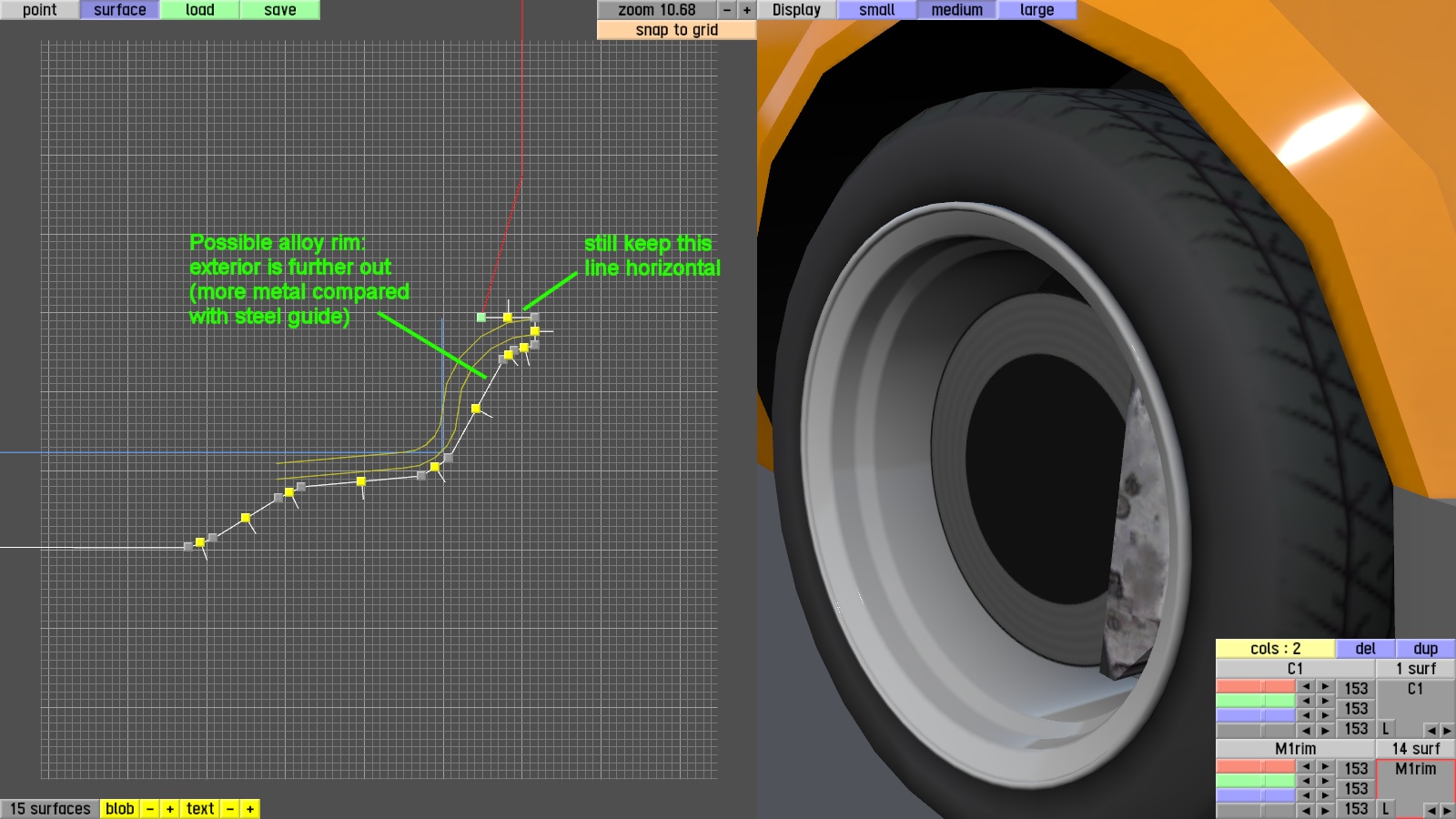Decrease C1 blue with left arrow
1456x819 pixels.
point(1306,716)
